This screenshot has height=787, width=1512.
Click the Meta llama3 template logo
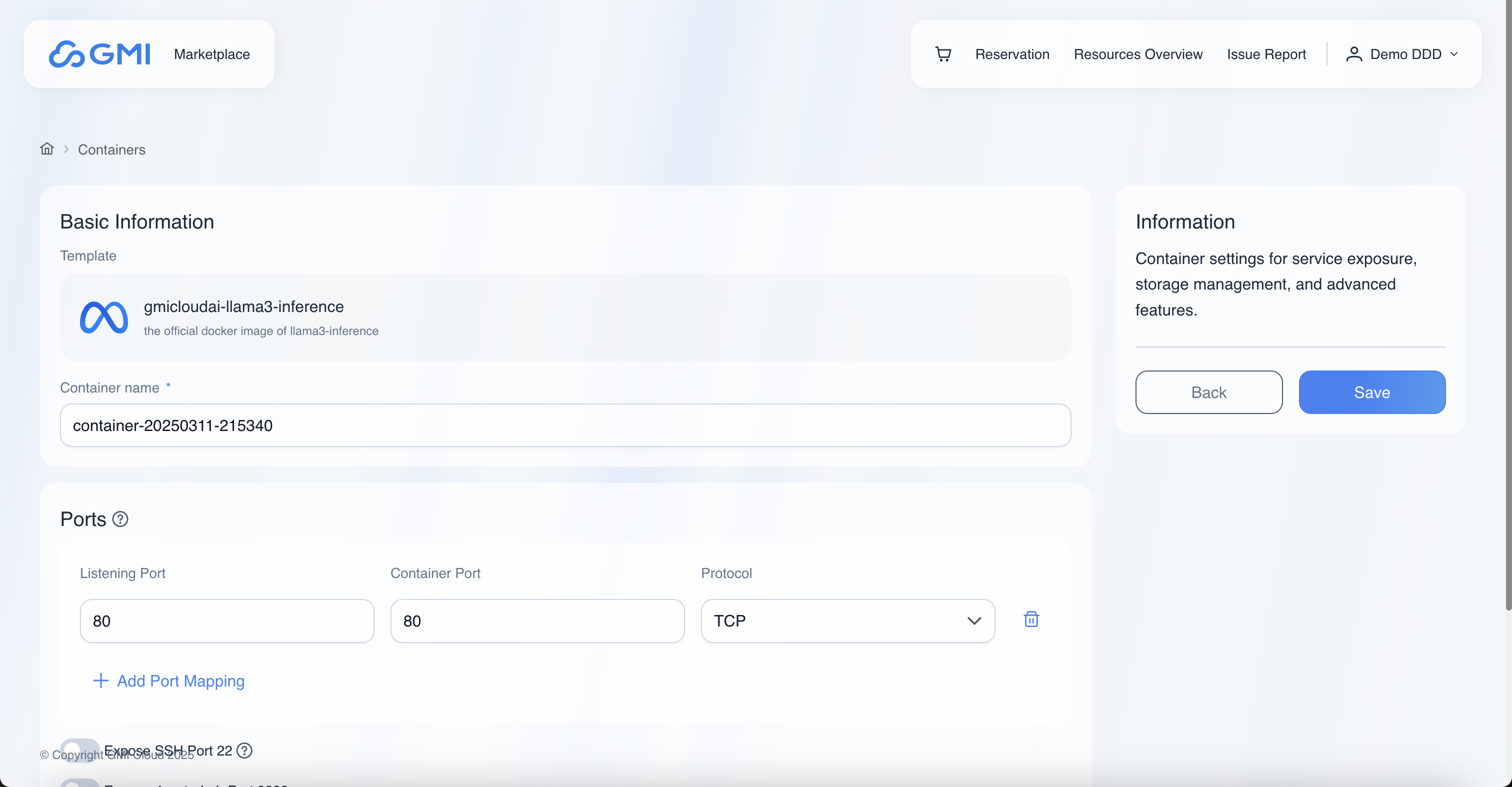click(104, 317)
